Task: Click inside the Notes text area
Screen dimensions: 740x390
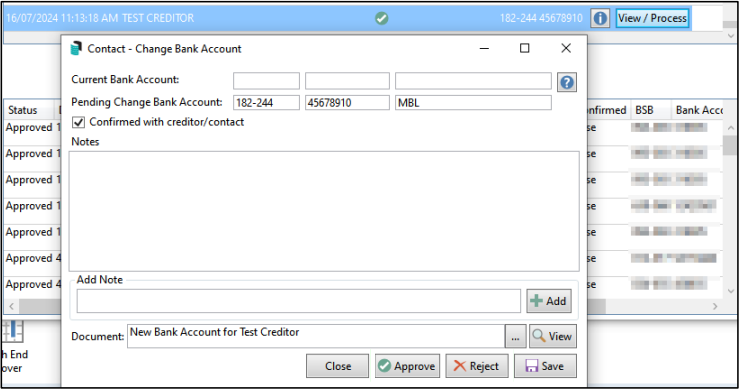Action: pyautogui.click(x=324, y=211)
